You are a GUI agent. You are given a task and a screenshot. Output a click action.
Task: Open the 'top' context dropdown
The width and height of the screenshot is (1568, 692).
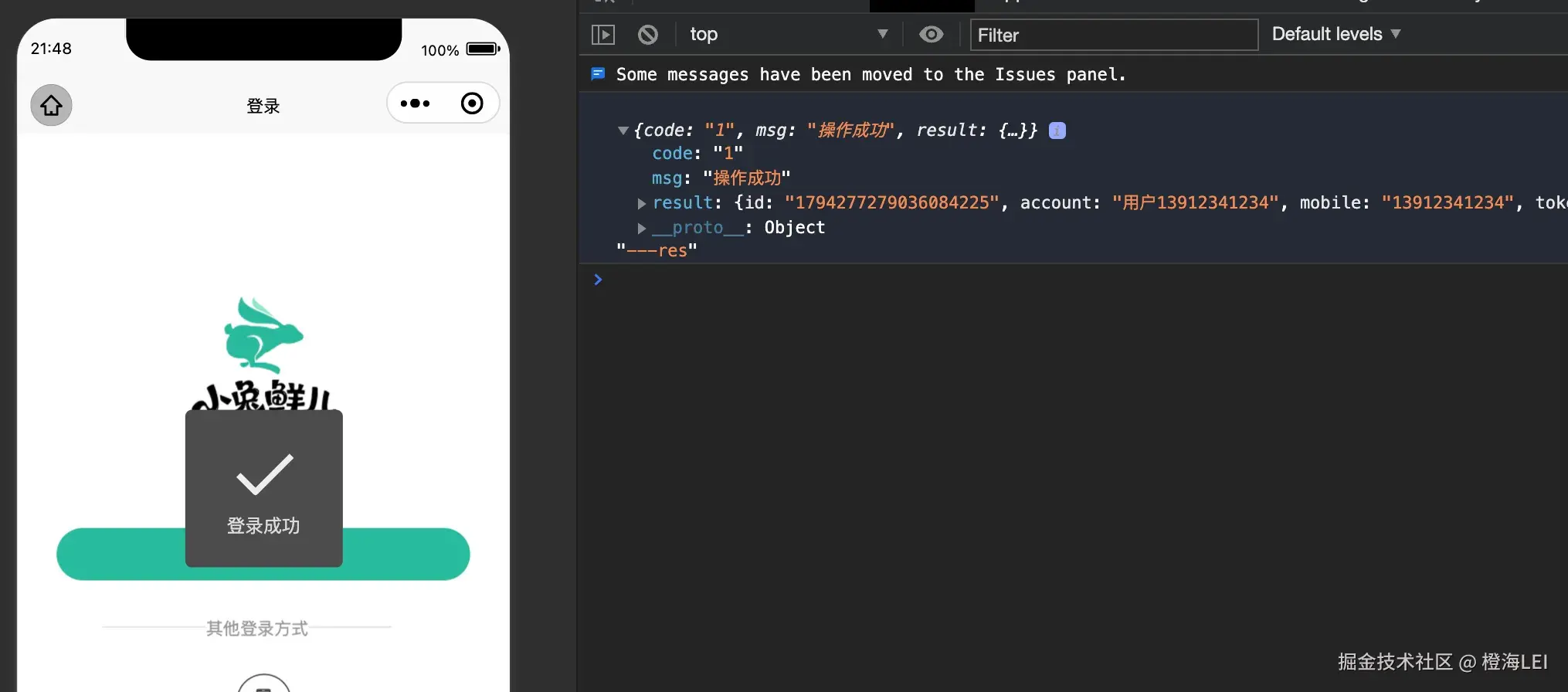(789, 34)
